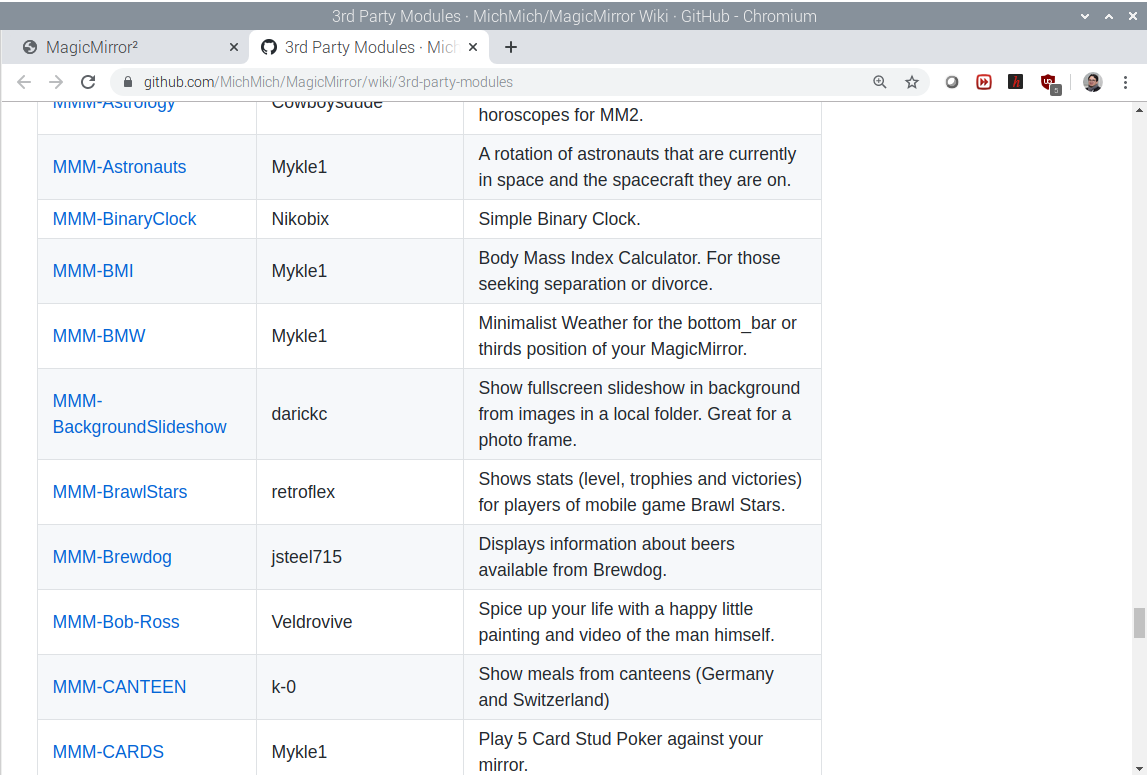
Task: Open the user profile avatar
Action: click(1093, 82)
